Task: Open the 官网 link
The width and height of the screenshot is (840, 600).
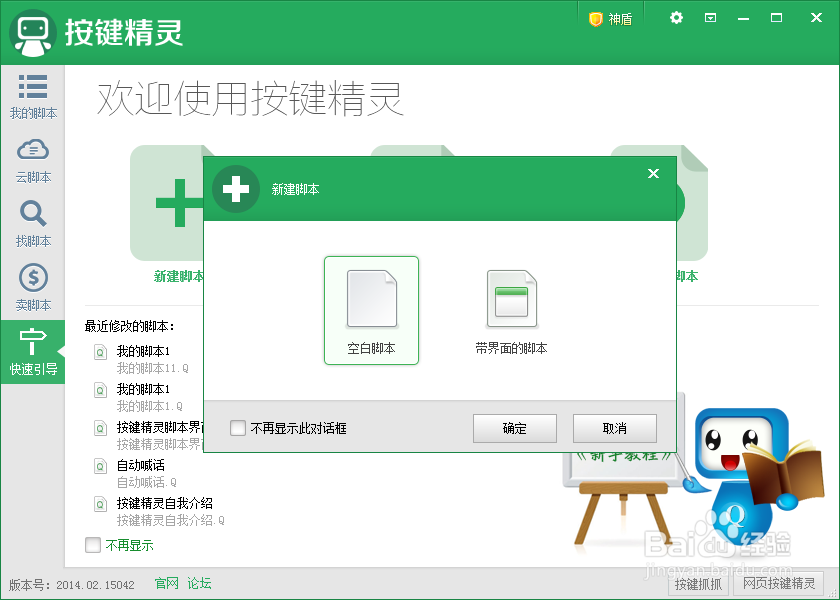Action: [x=167, y=583]
